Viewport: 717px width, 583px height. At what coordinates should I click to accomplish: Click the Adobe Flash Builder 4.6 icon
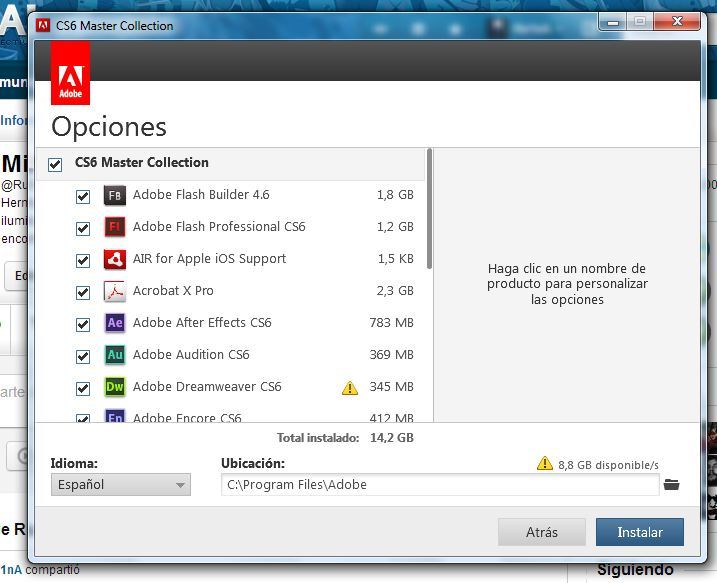[115, 196]
